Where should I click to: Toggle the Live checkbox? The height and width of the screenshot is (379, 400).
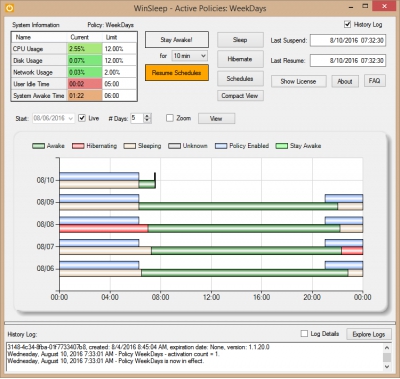point(82,118)
